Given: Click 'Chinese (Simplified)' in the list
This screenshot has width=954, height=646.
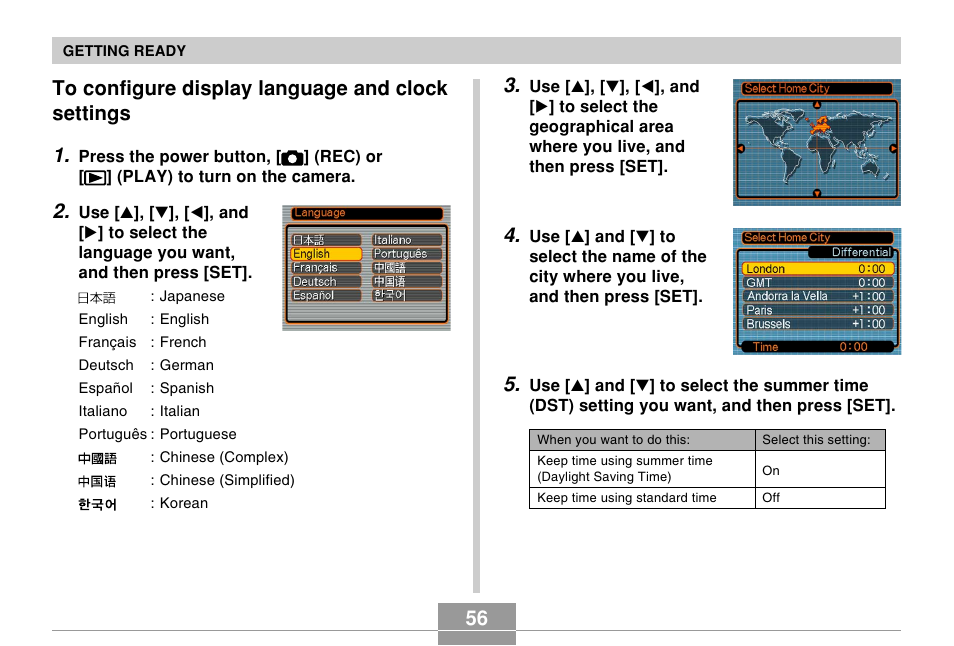Looking at the screenshot, I should [x=227, y=481].
